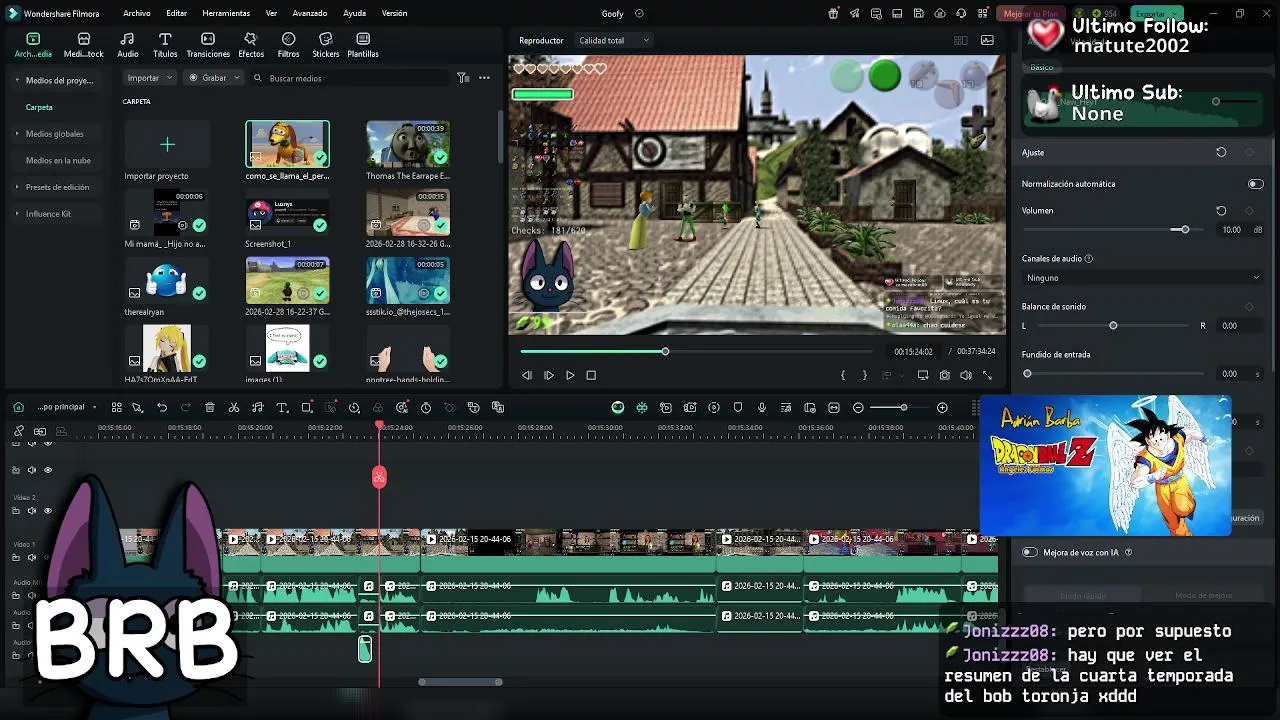Image resolution: width=1280 pixels, height=720 pixels.
Task: Open the Stickers tab icon
Action: 325,39
